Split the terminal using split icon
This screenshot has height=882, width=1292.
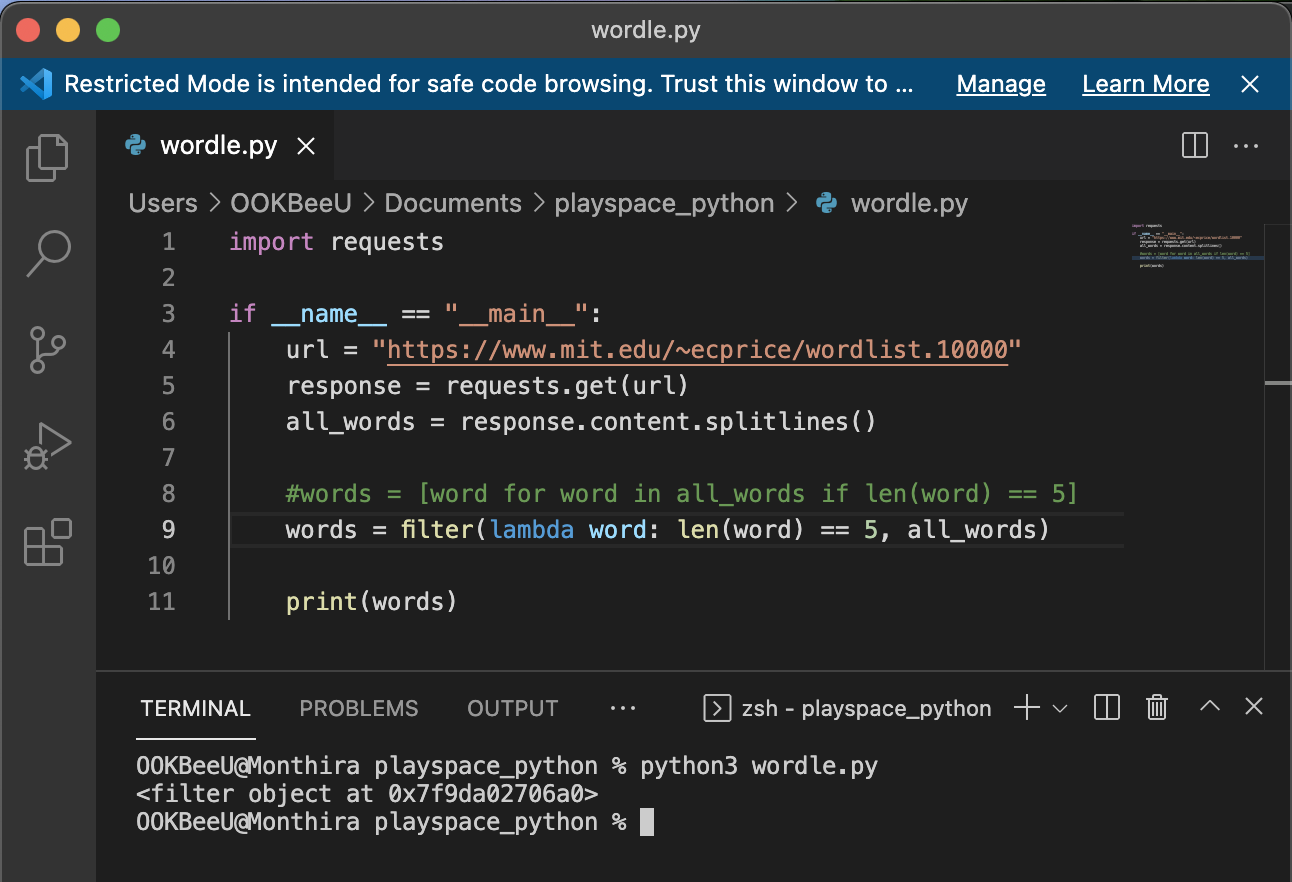tap(1106, 707)
